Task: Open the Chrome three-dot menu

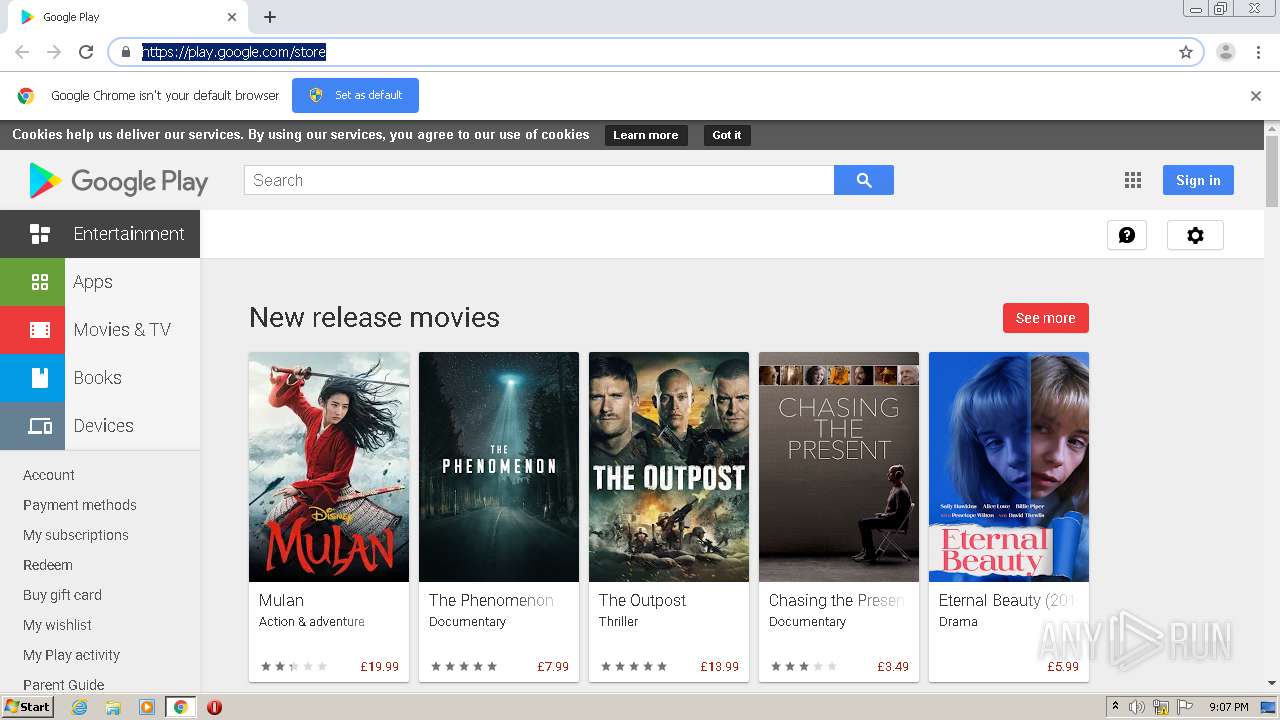Action: pyautogui.click(x=1257, y=52)
